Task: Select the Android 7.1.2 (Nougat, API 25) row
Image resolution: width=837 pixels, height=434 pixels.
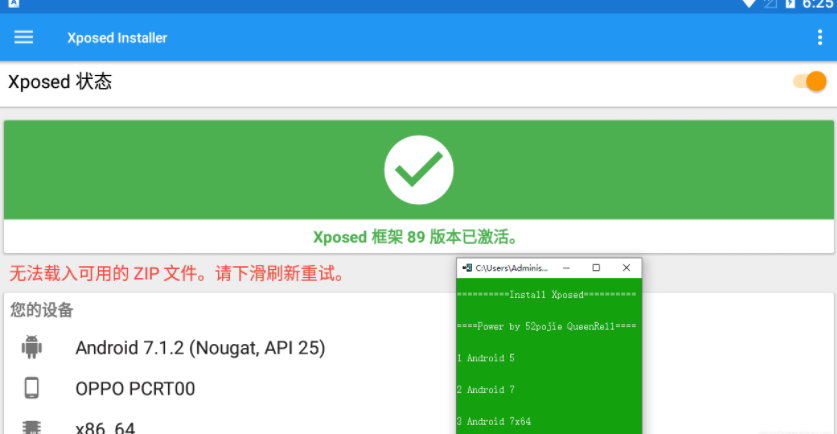Action: [x=200, y=348]
